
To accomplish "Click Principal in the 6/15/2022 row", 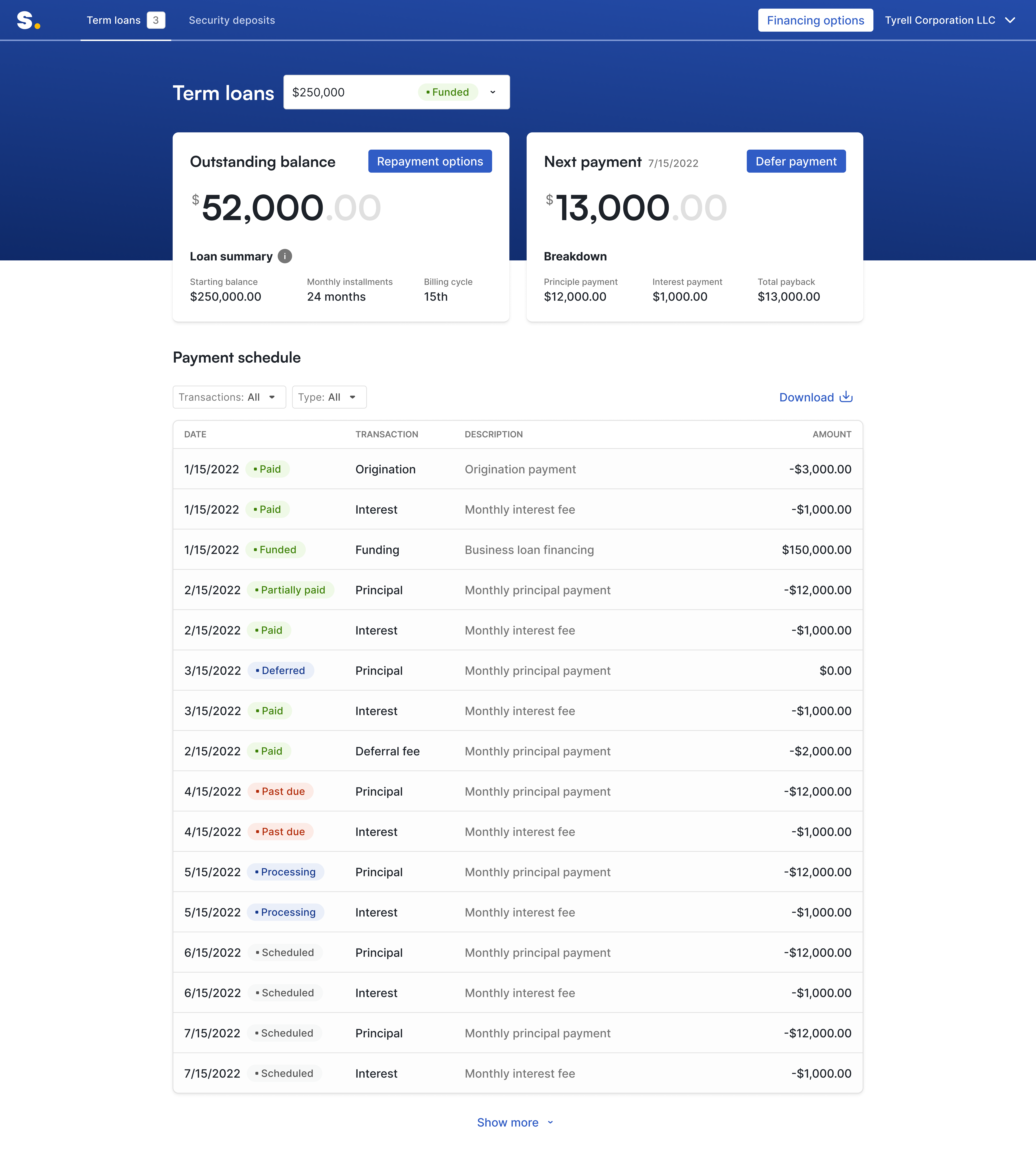I will coord(379,953).
